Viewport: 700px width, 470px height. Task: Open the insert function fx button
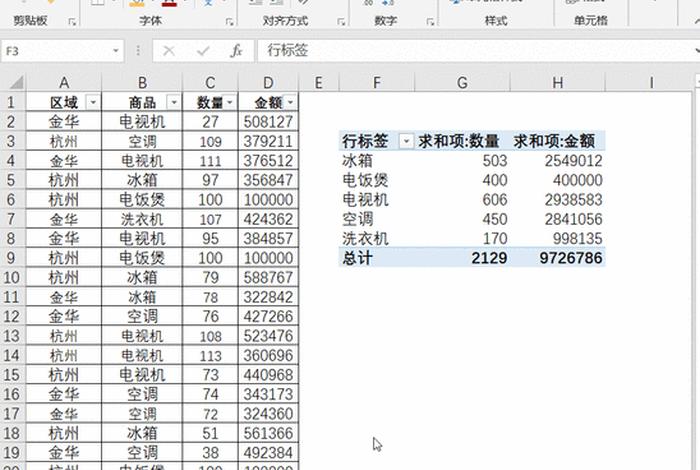pos(236,51)
